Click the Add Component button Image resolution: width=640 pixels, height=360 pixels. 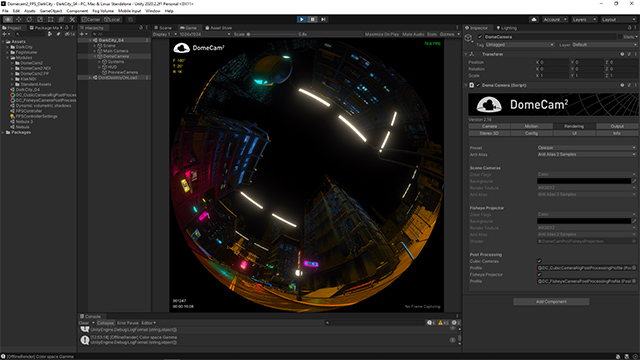pyautogui.click(x=551, y=302)
